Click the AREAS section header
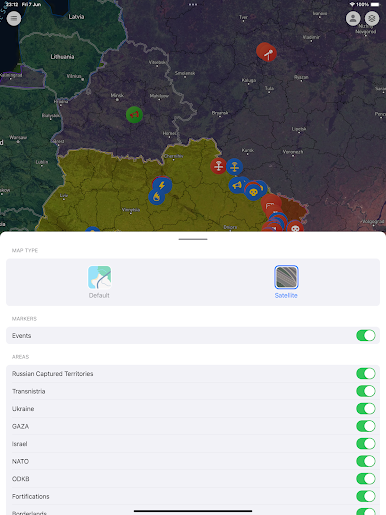 pyautogui.click(x=20, y=357)
